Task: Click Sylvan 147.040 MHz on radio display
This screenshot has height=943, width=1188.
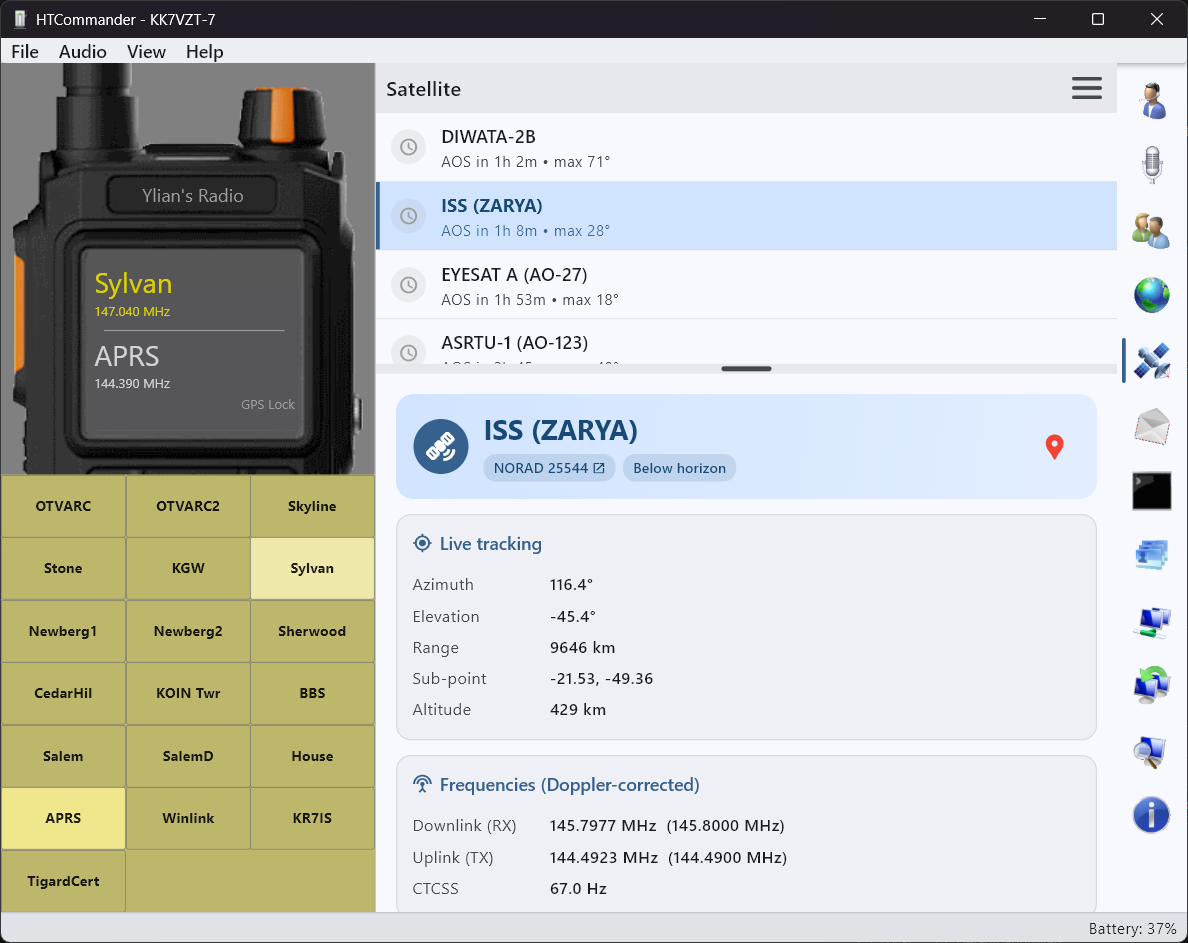Action: tap(133, 294)
